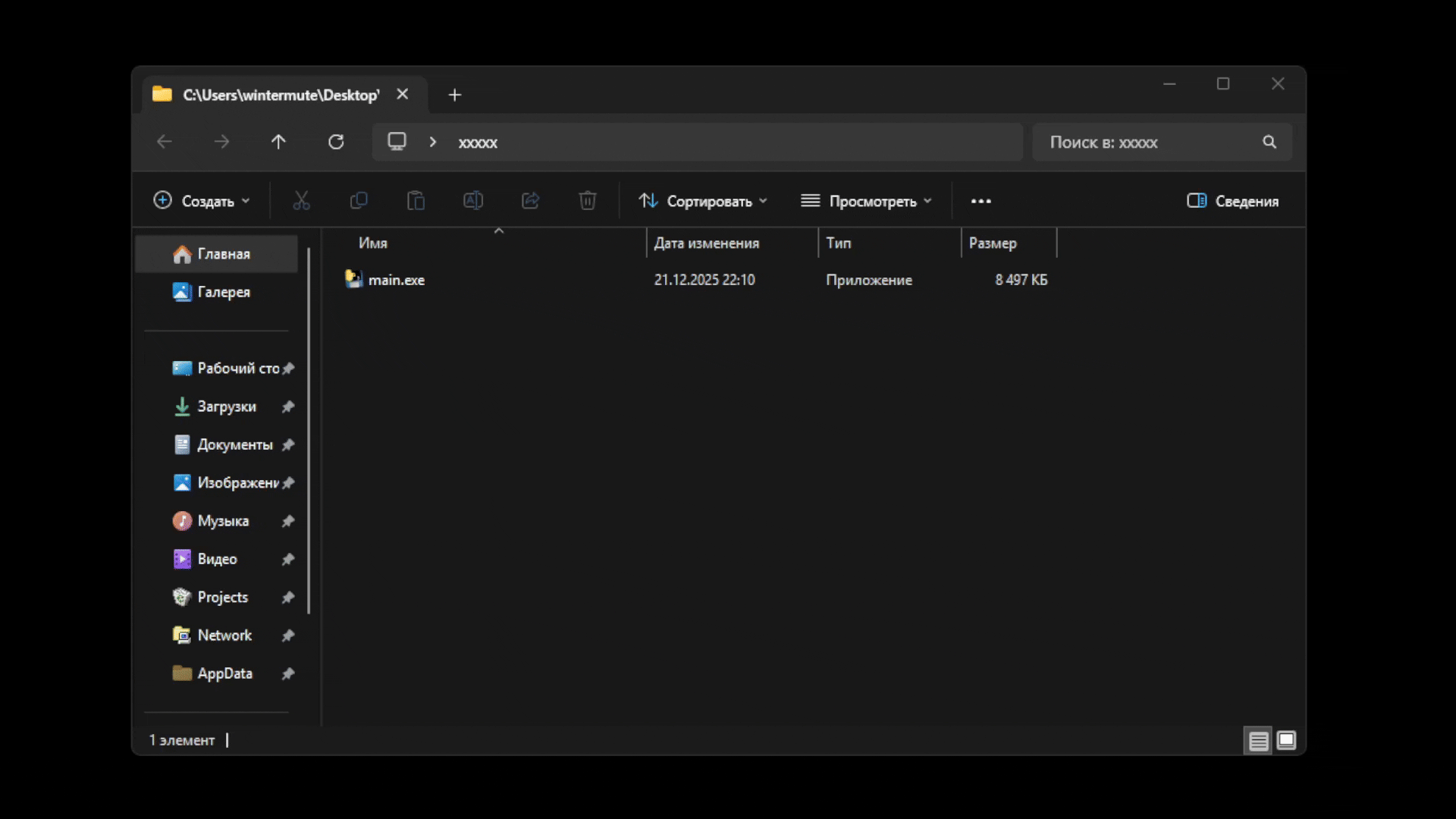Click the Copy icon in the toolbar
This screenshot has height=819, width=1456.
point(359,201)
